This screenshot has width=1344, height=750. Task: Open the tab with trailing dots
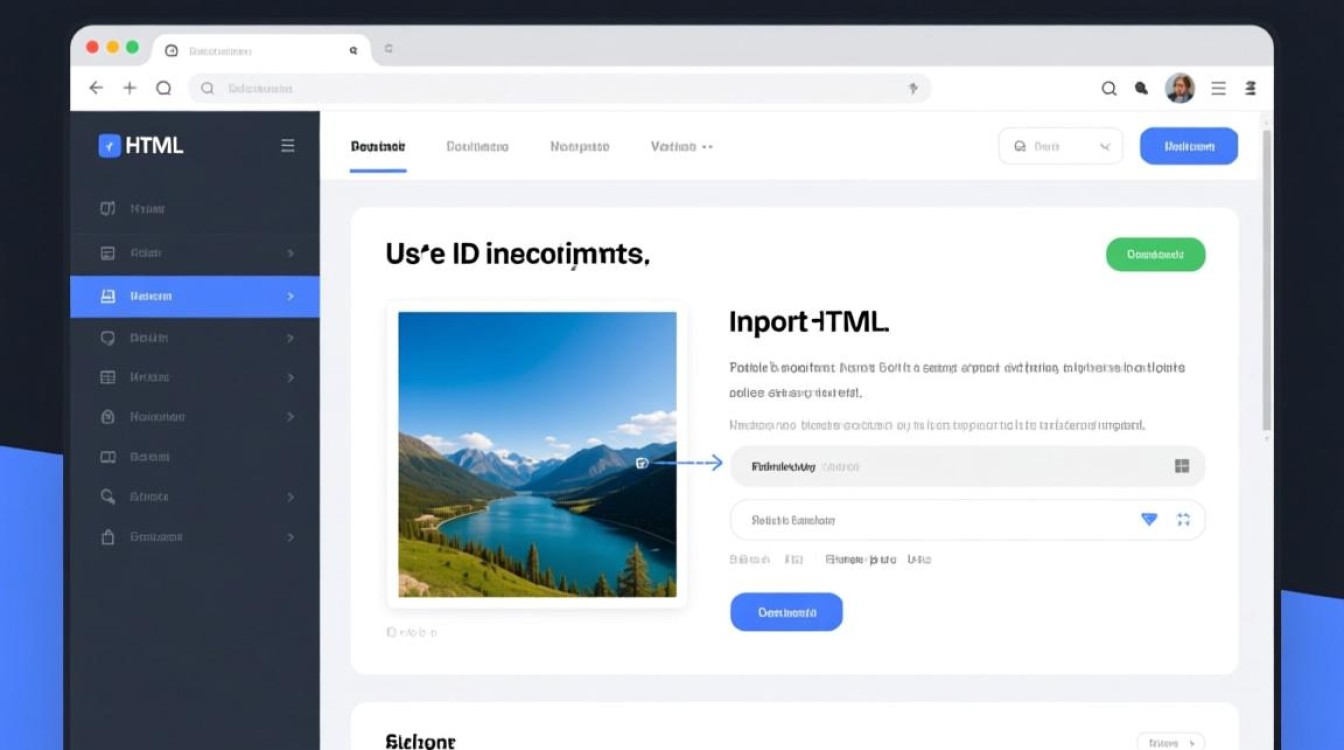point(682,146)
